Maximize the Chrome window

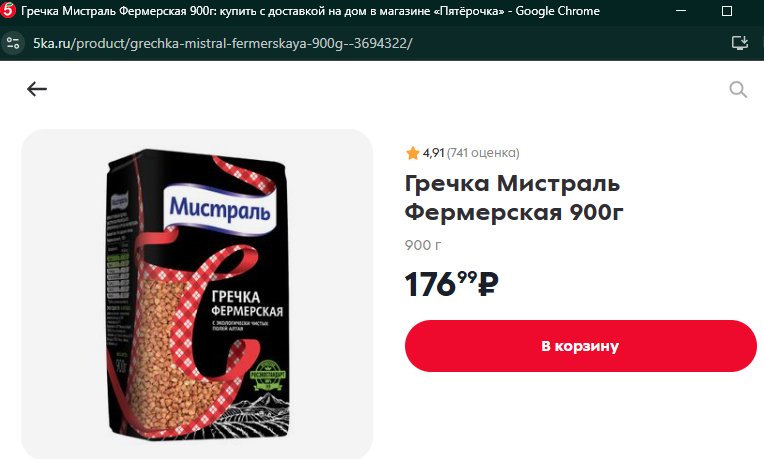tap(726, 11)
